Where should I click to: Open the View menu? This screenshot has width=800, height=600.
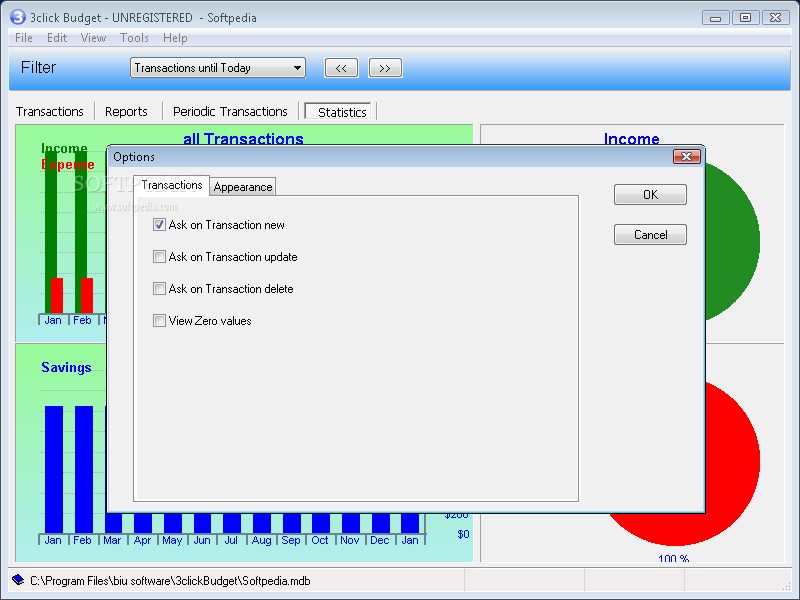(x=93, y=38)
